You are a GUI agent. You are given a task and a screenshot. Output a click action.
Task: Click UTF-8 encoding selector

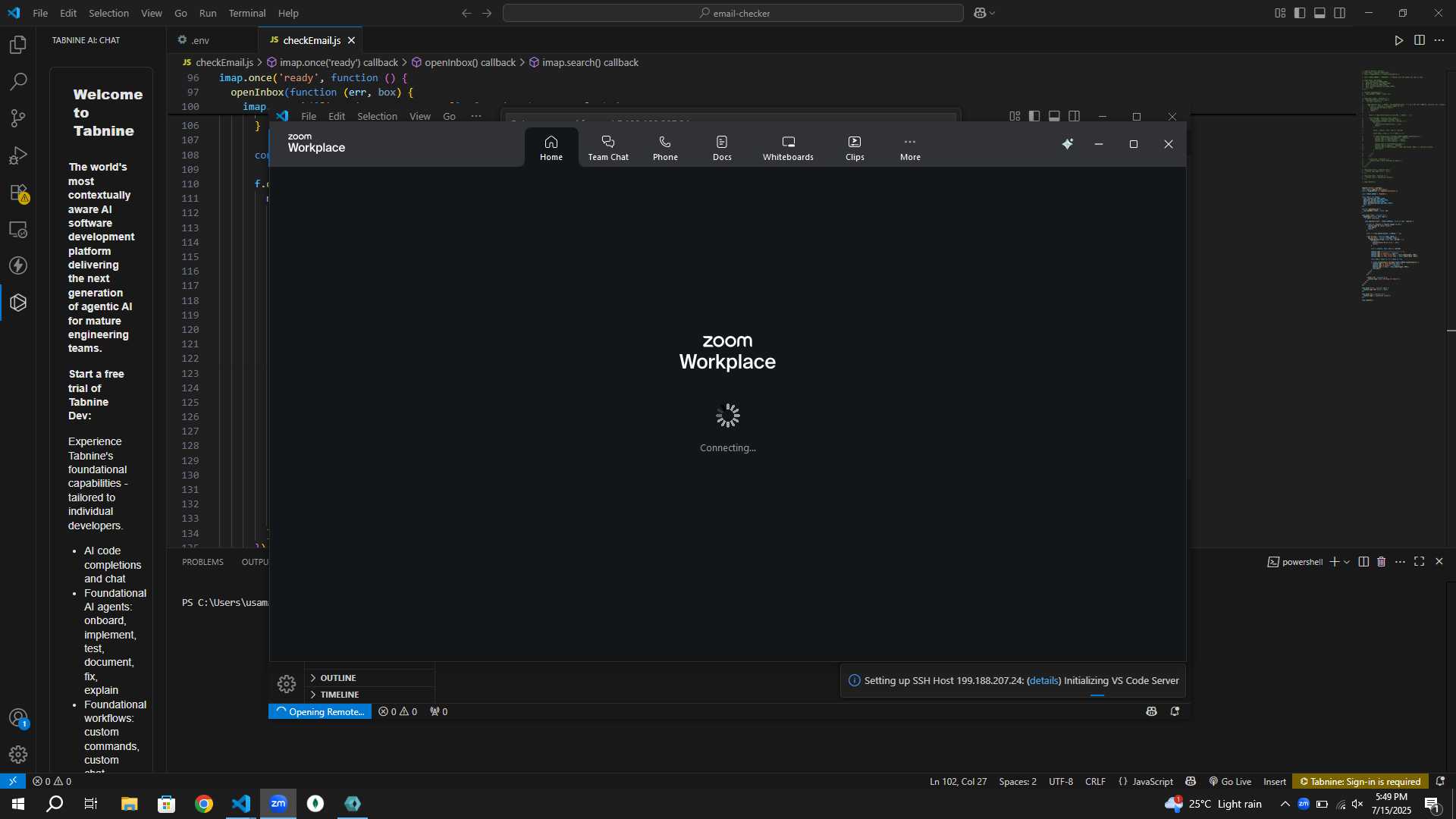[1061, 782]
